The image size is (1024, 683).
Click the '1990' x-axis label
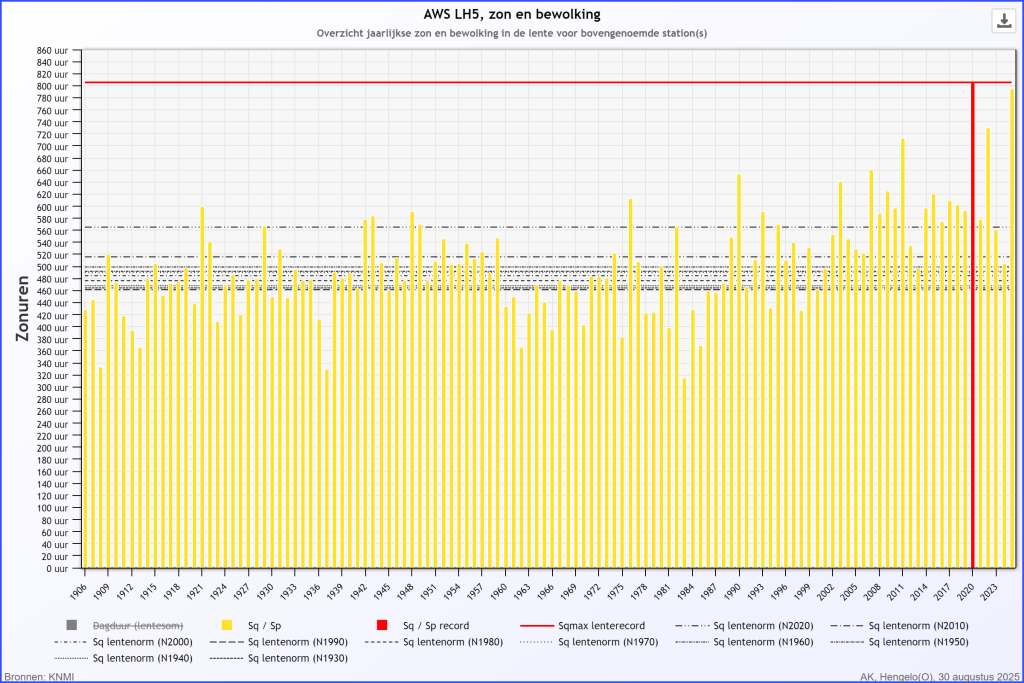pyautogui.click(x=732, y=591)
